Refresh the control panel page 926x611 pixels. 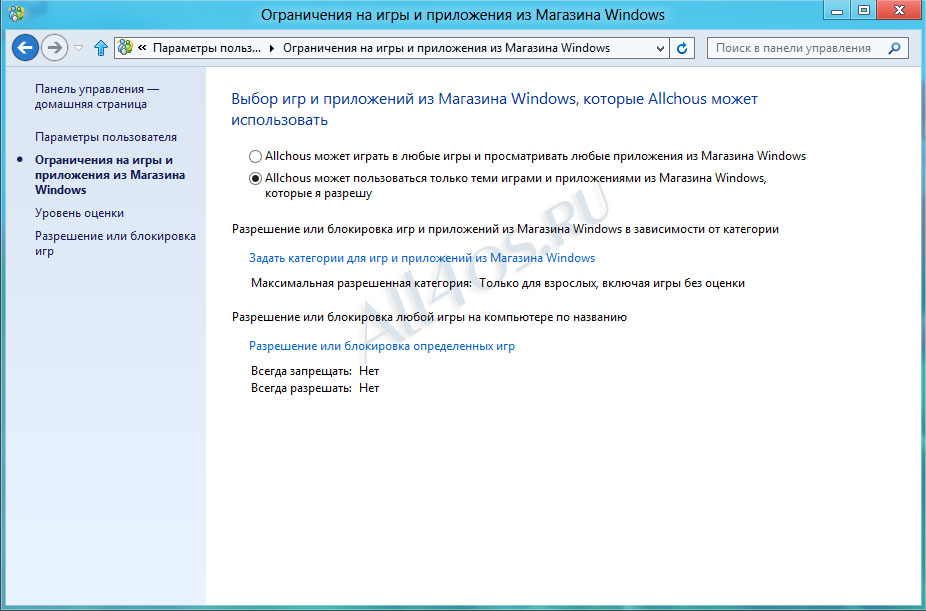pos(682,48)
